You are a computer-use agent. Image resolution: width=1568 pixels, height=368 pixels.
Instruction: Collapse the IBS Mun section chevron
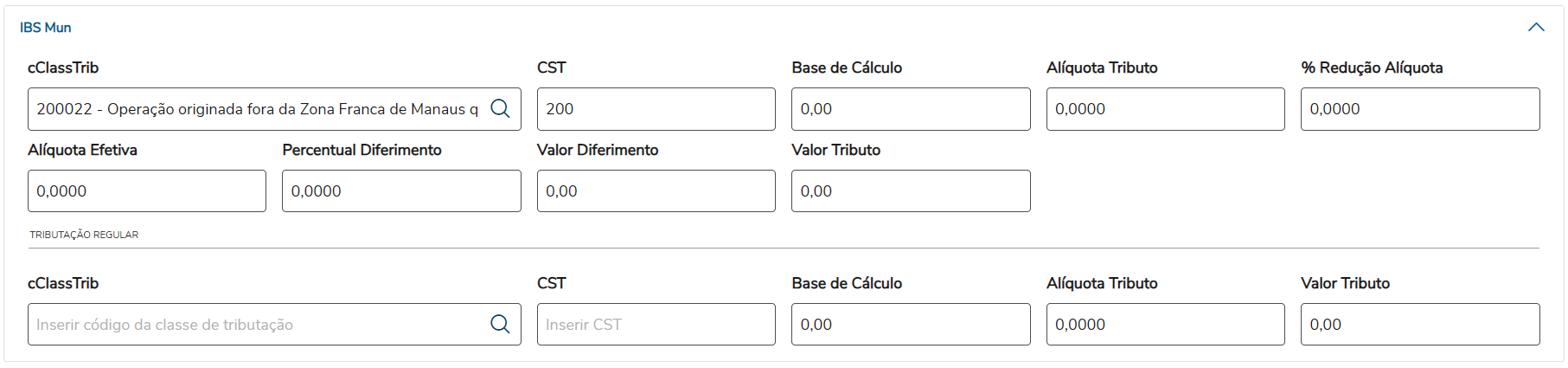(1536, 28)
